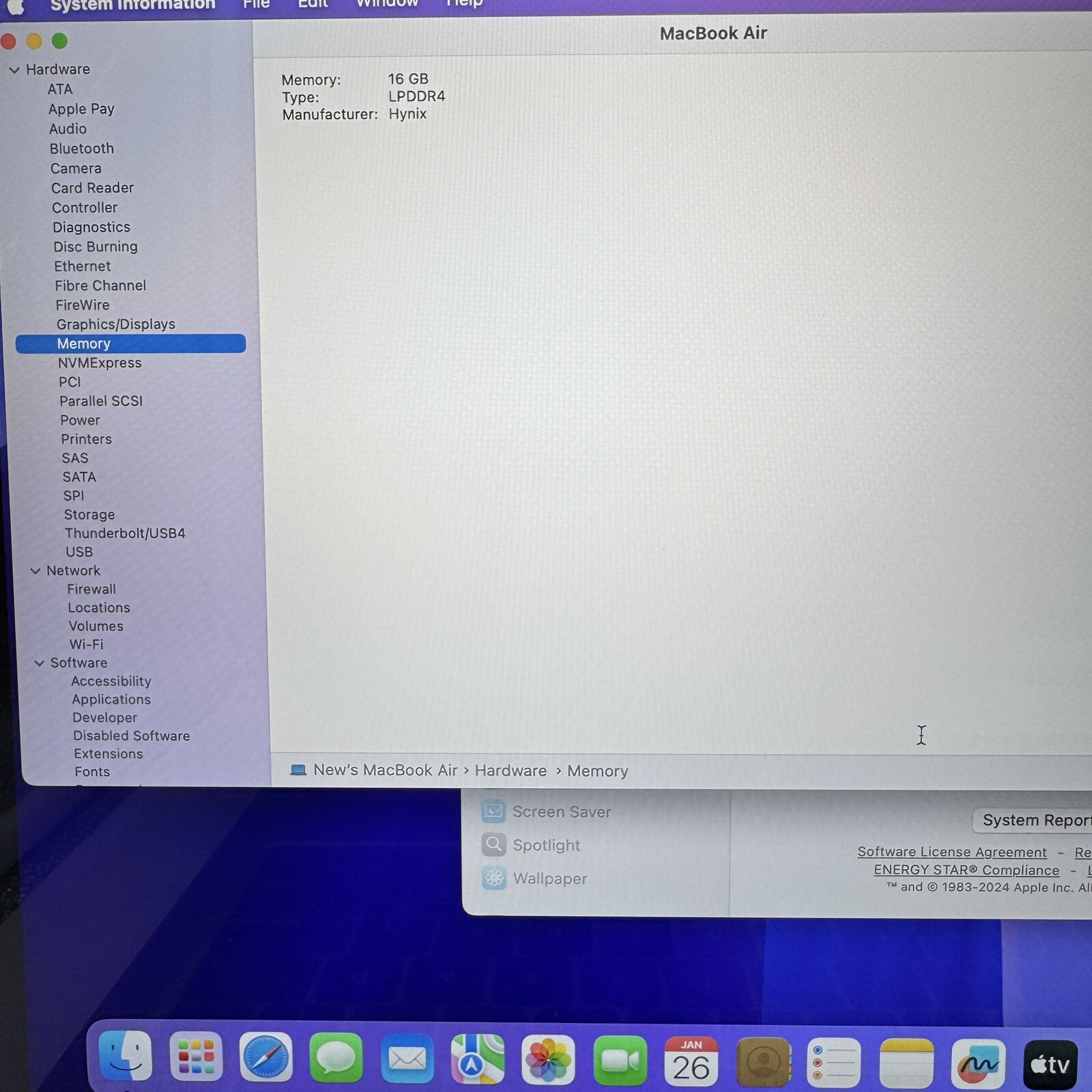Open Contacts app in the Dock
Screen dimensions: 1092x1092
point(763,1062)
